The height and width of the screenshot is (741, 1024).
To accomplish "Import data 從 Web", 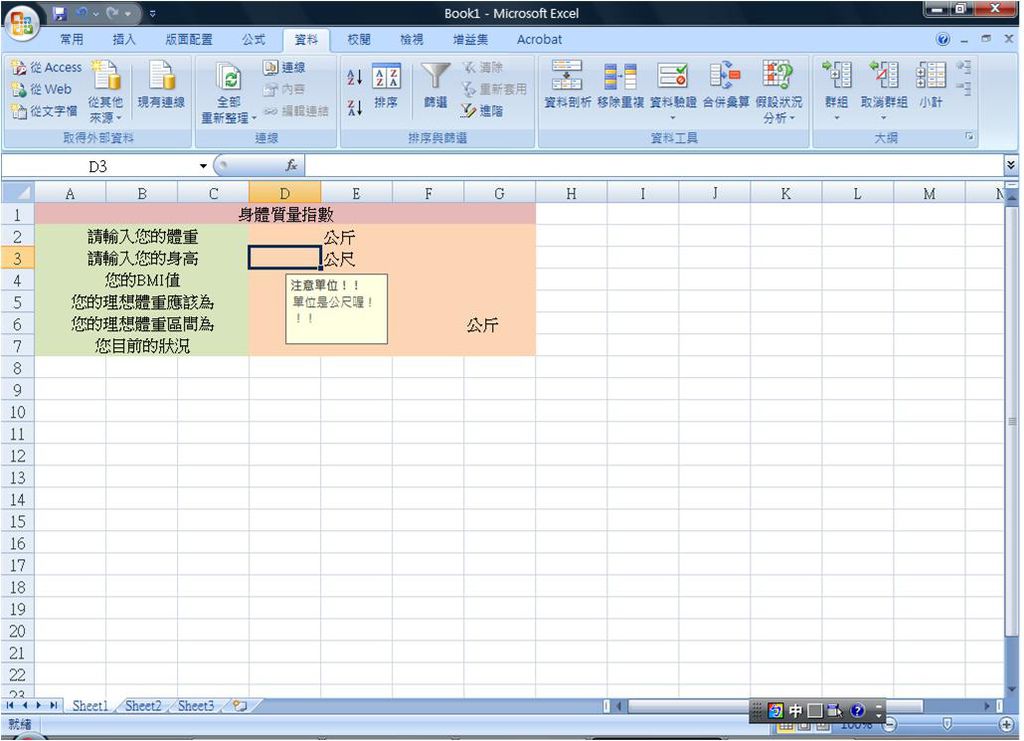I will coord(42,89).
